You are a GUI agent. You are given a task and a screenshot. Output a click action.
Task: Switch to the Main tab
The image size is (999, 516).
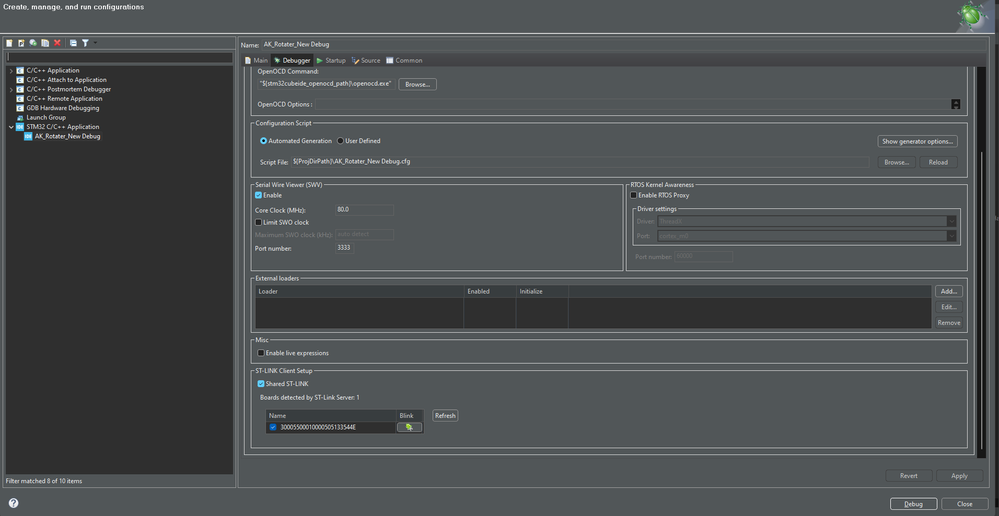tap(256, 61)
